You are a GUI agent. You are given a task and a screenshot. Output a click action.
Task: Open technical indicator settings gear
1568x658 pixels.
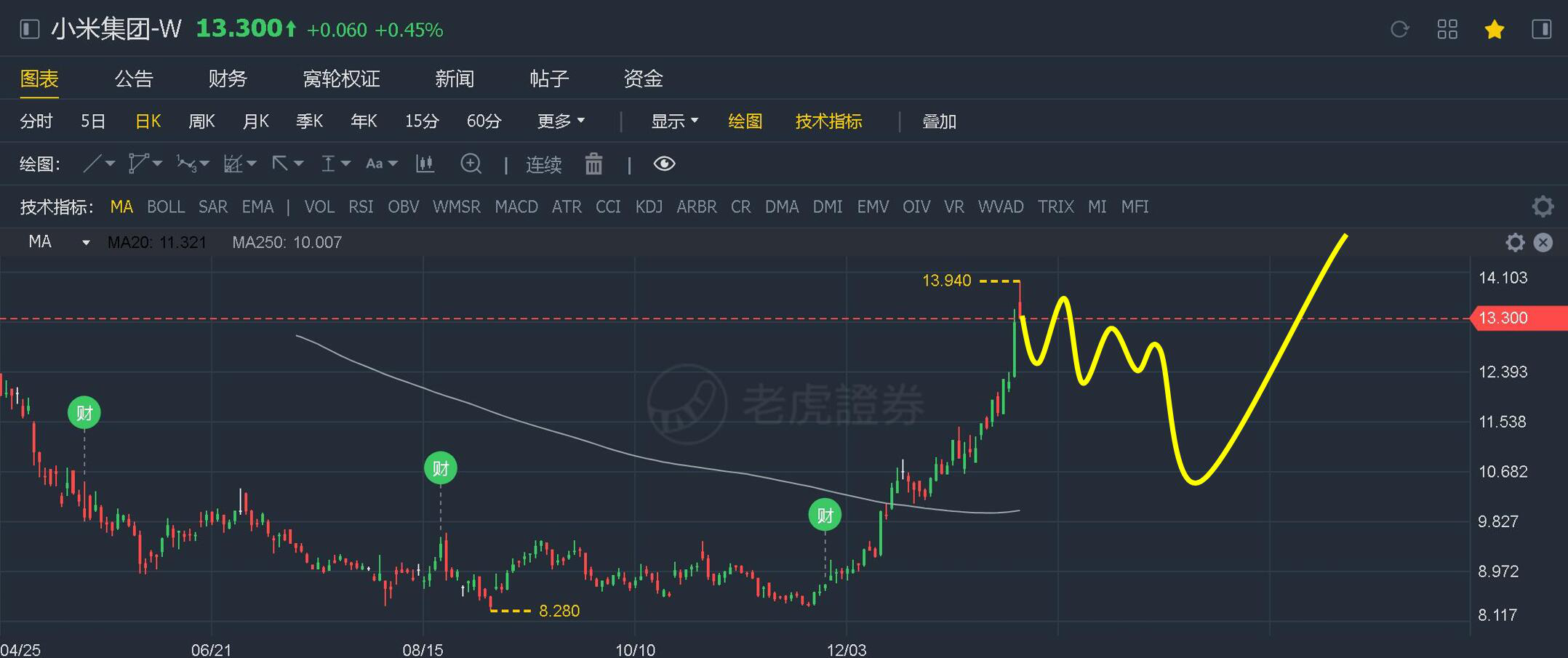tap(1543, 206)
